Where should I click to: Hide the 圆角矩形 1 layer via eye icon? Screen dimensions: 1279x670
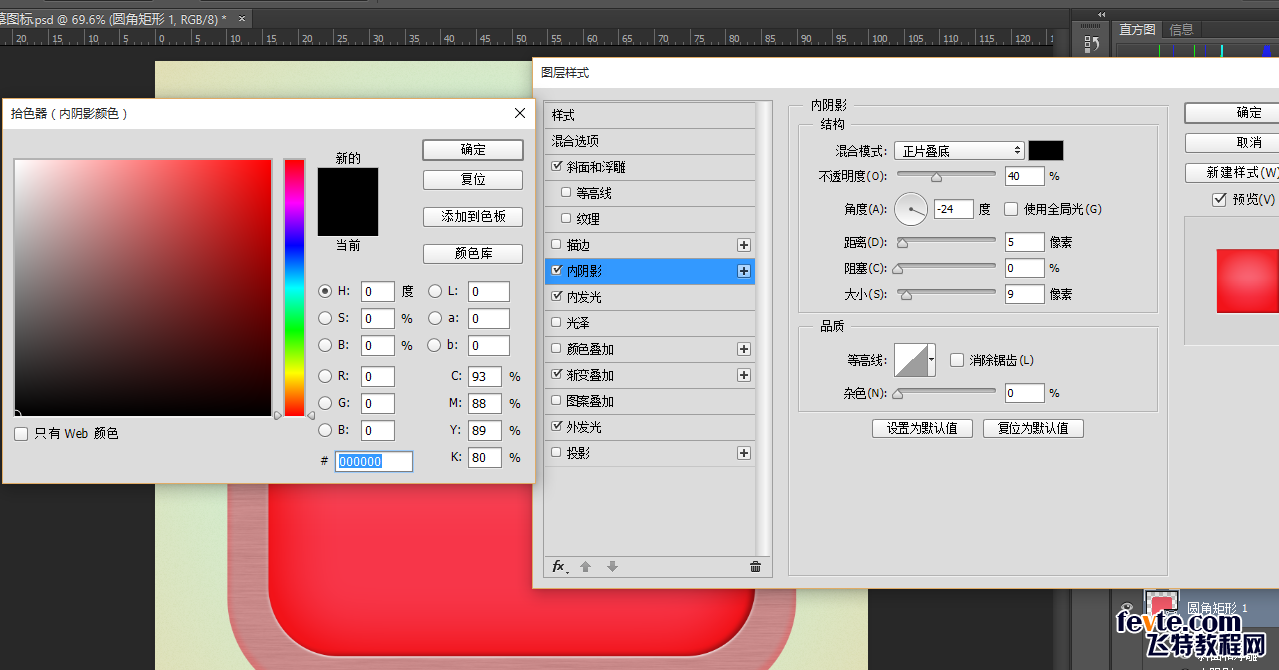point(1128,607)
